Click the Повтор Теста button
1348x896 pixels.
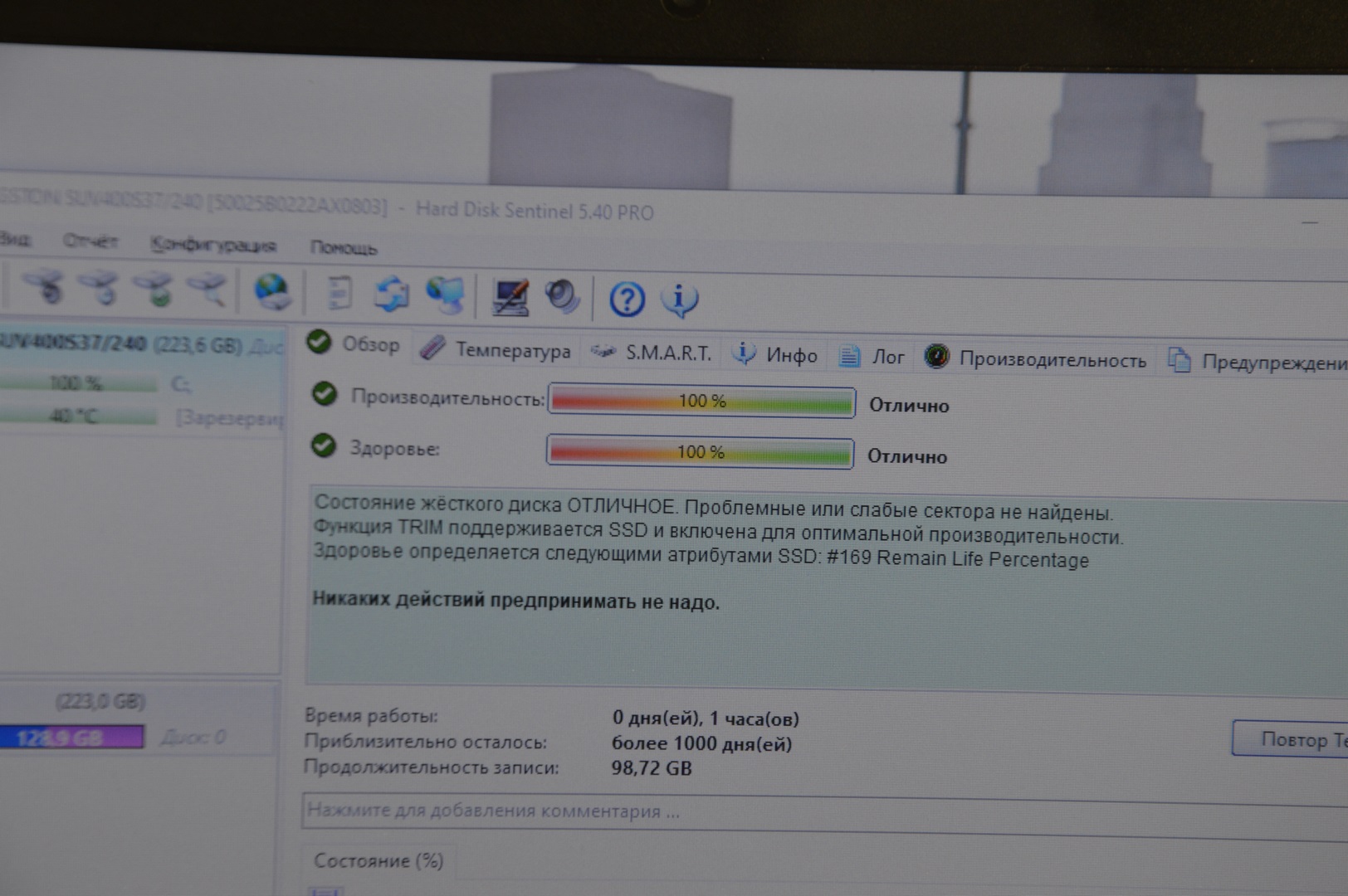pos(1290,739)
